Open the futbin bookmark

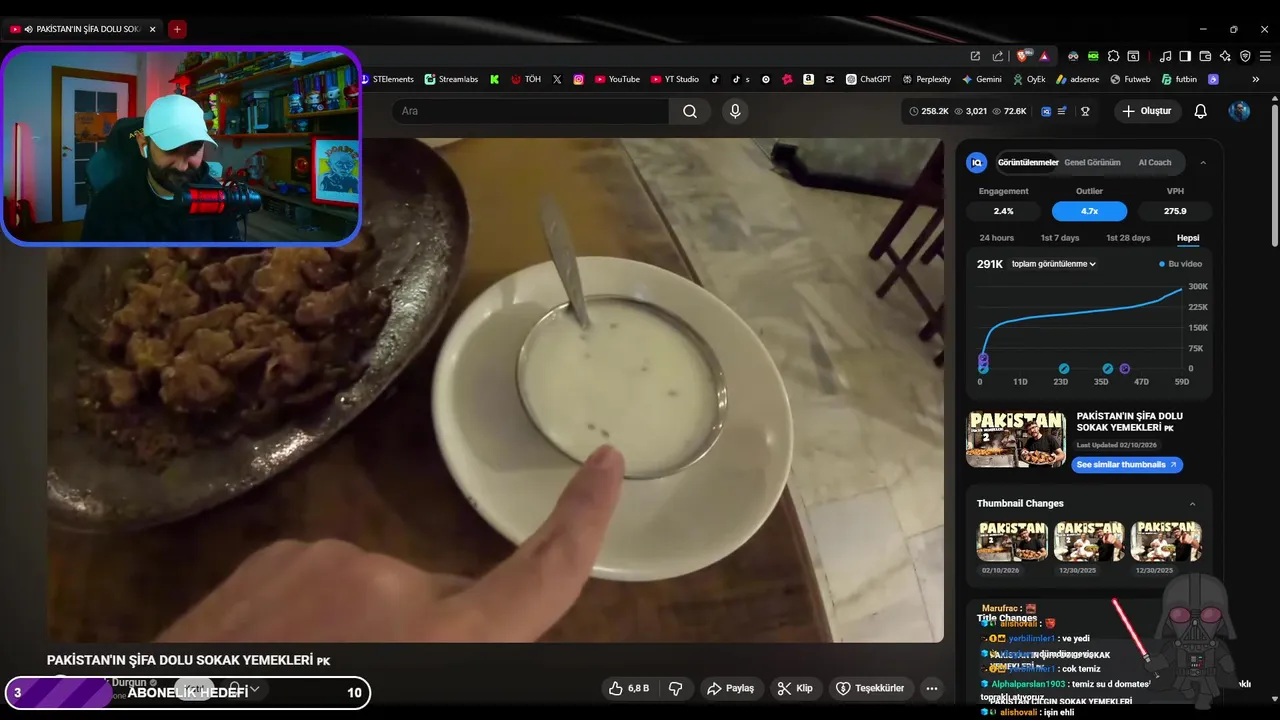pos(1179,79)
